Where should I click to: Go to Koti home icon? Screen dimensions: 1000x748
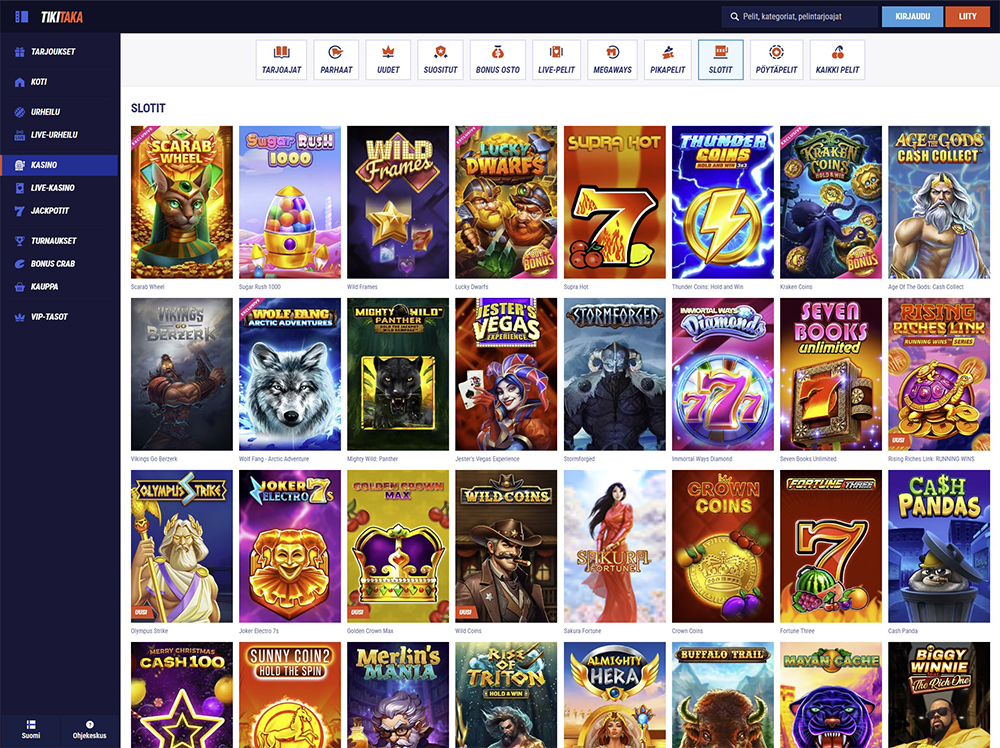[20, 82]
